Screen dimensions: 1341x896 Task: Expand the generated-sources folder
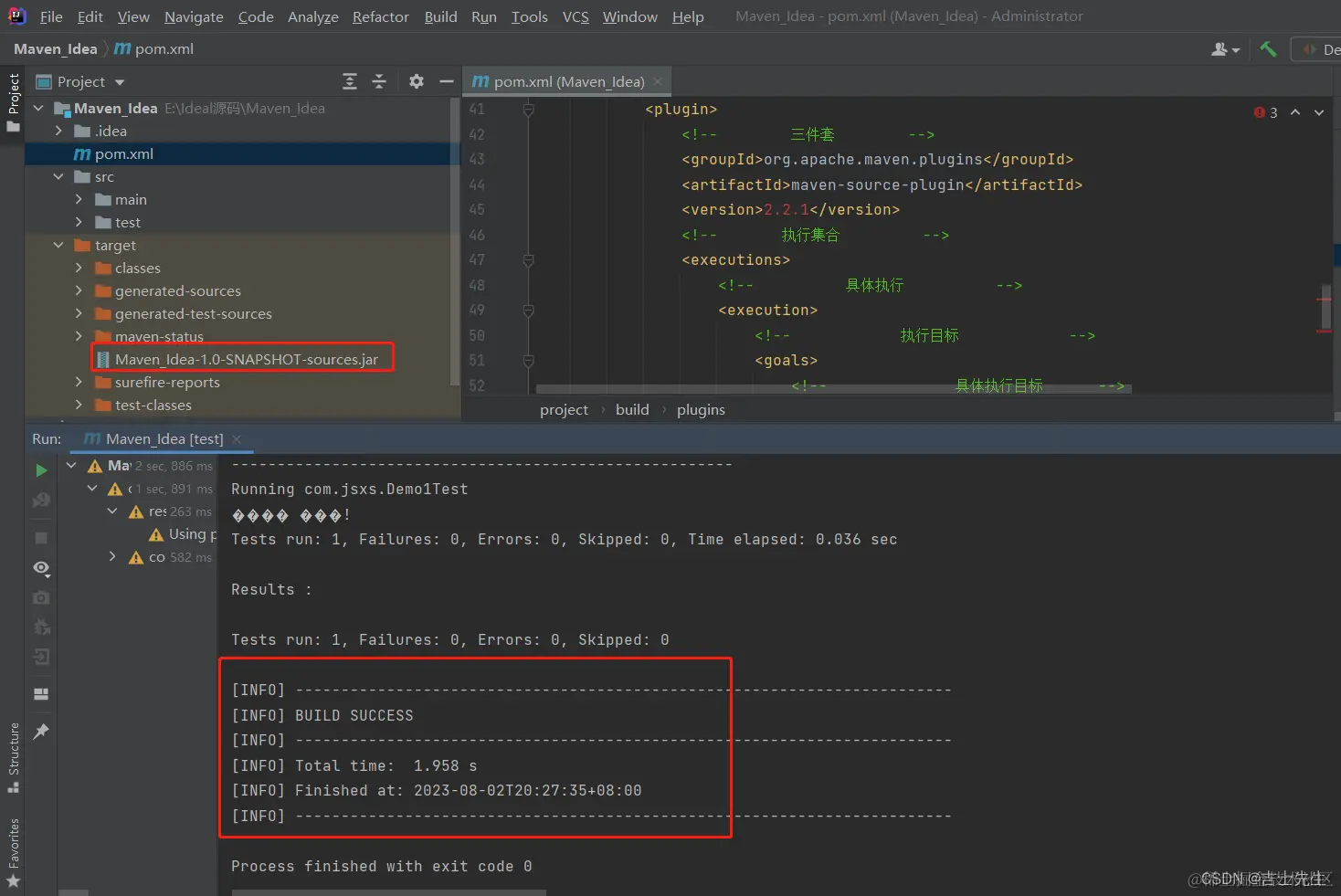tap(79, 290)
